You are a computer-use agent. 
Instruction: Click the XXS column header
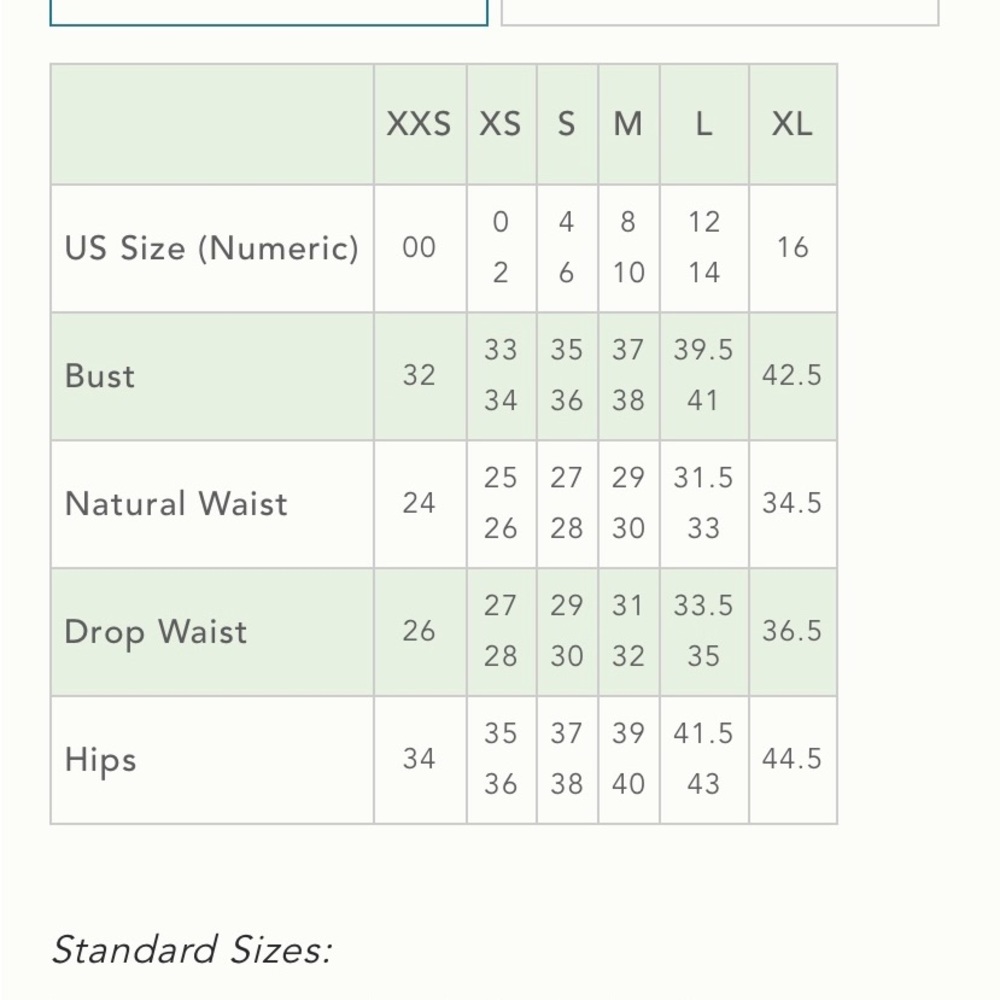pos(419,124)
